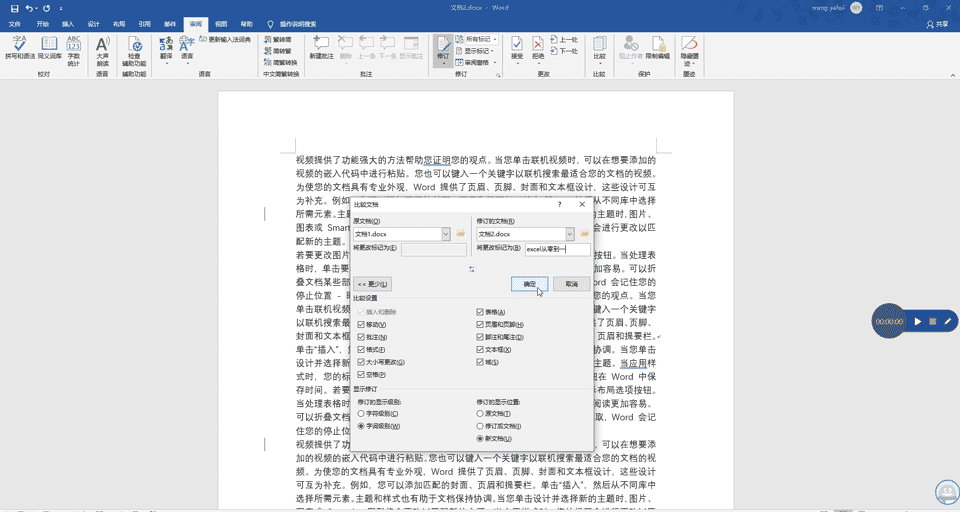Click the 修订 track changes icon
This screenshot has height=512, width=960.
pos(444,47)
